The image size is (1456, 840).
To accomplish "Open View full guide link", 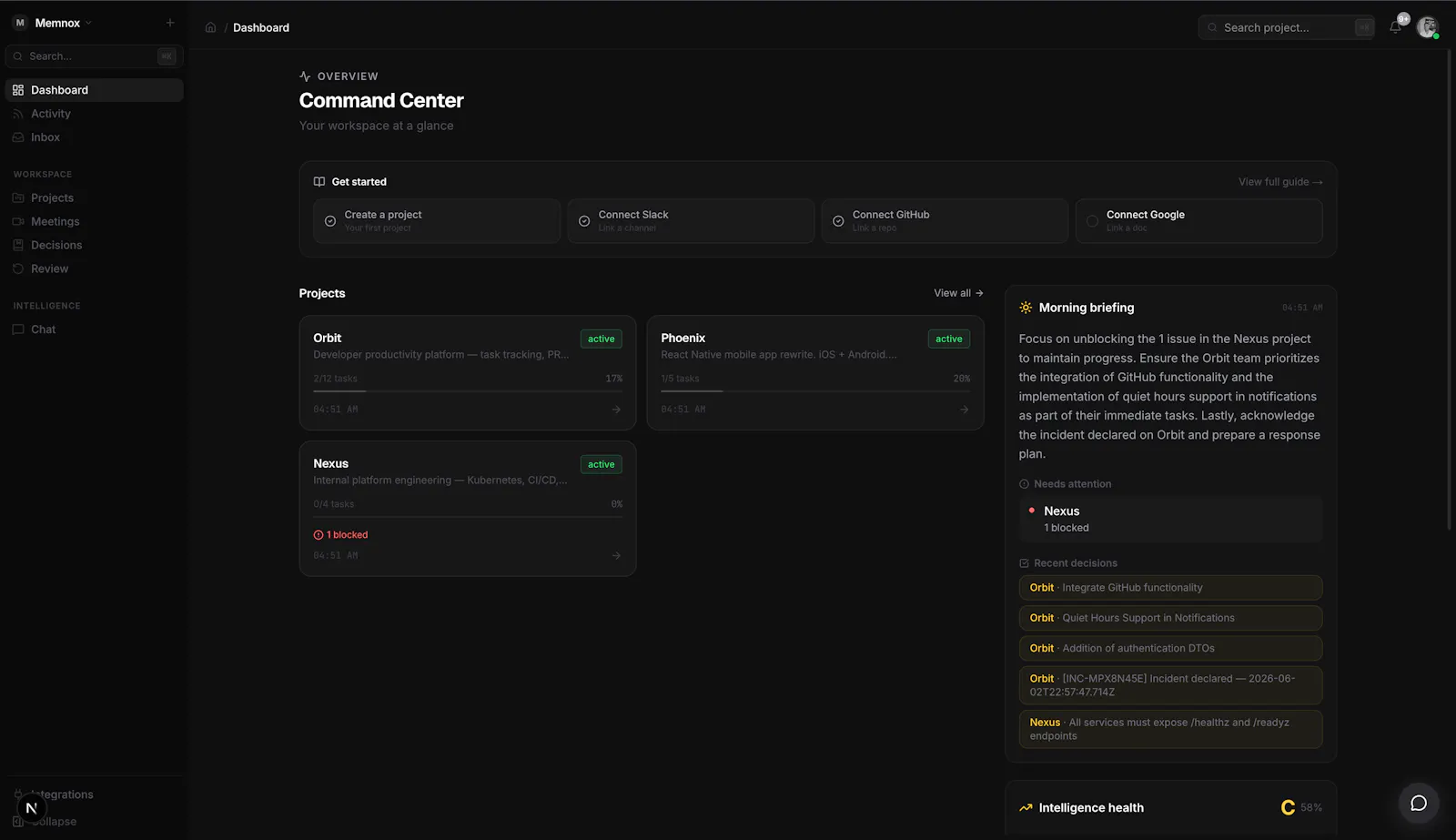I will point(1280,182).
